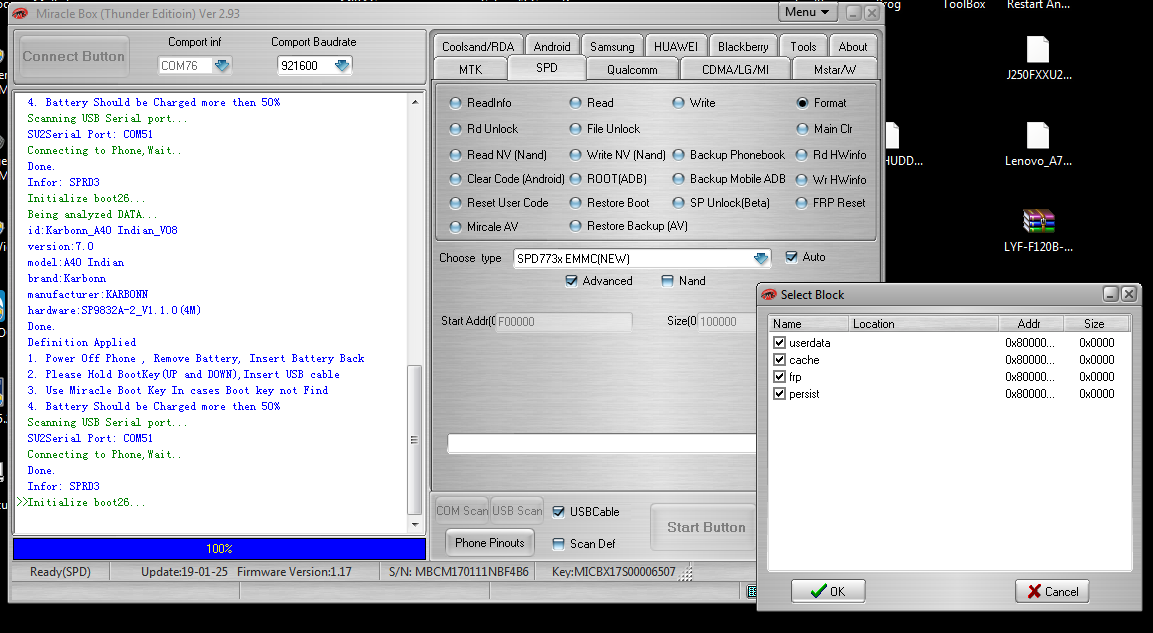Uncheck the frp block checkbox
The width and height of the screenshot is (1153, 633).
(779, 376)
